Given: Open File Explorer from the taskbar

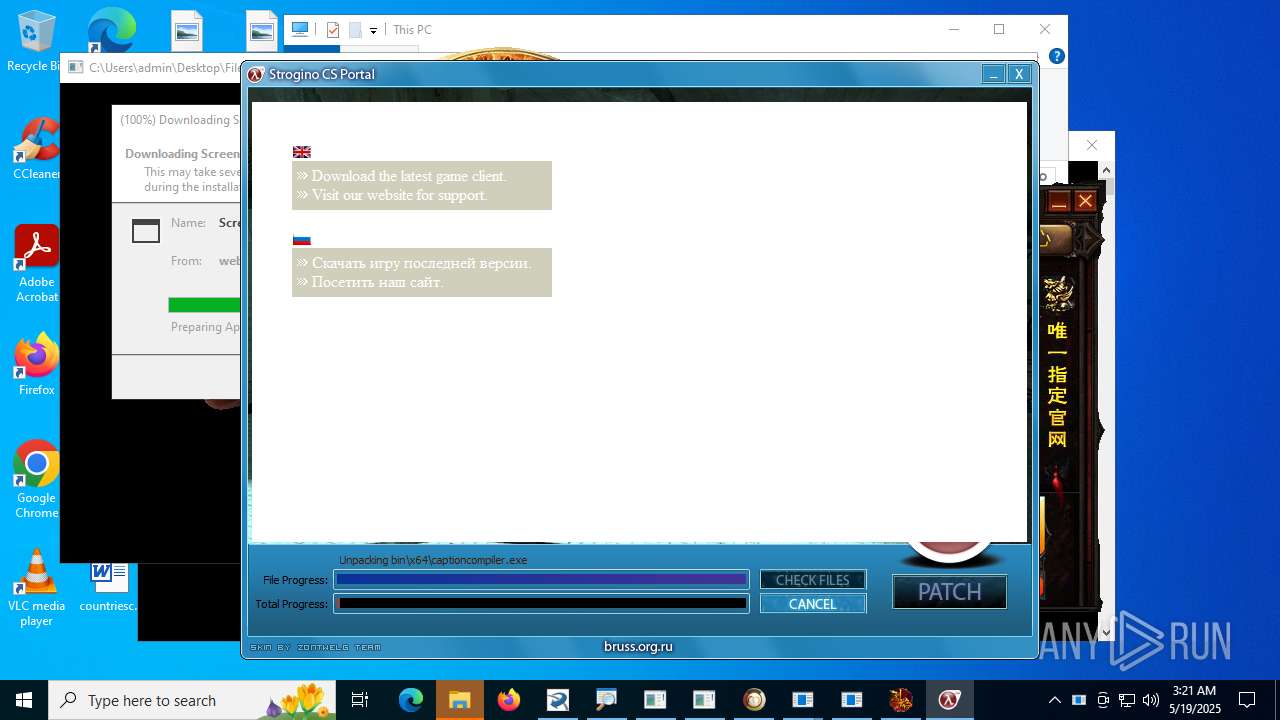Looking at the screenshot, I should [459, 700].
